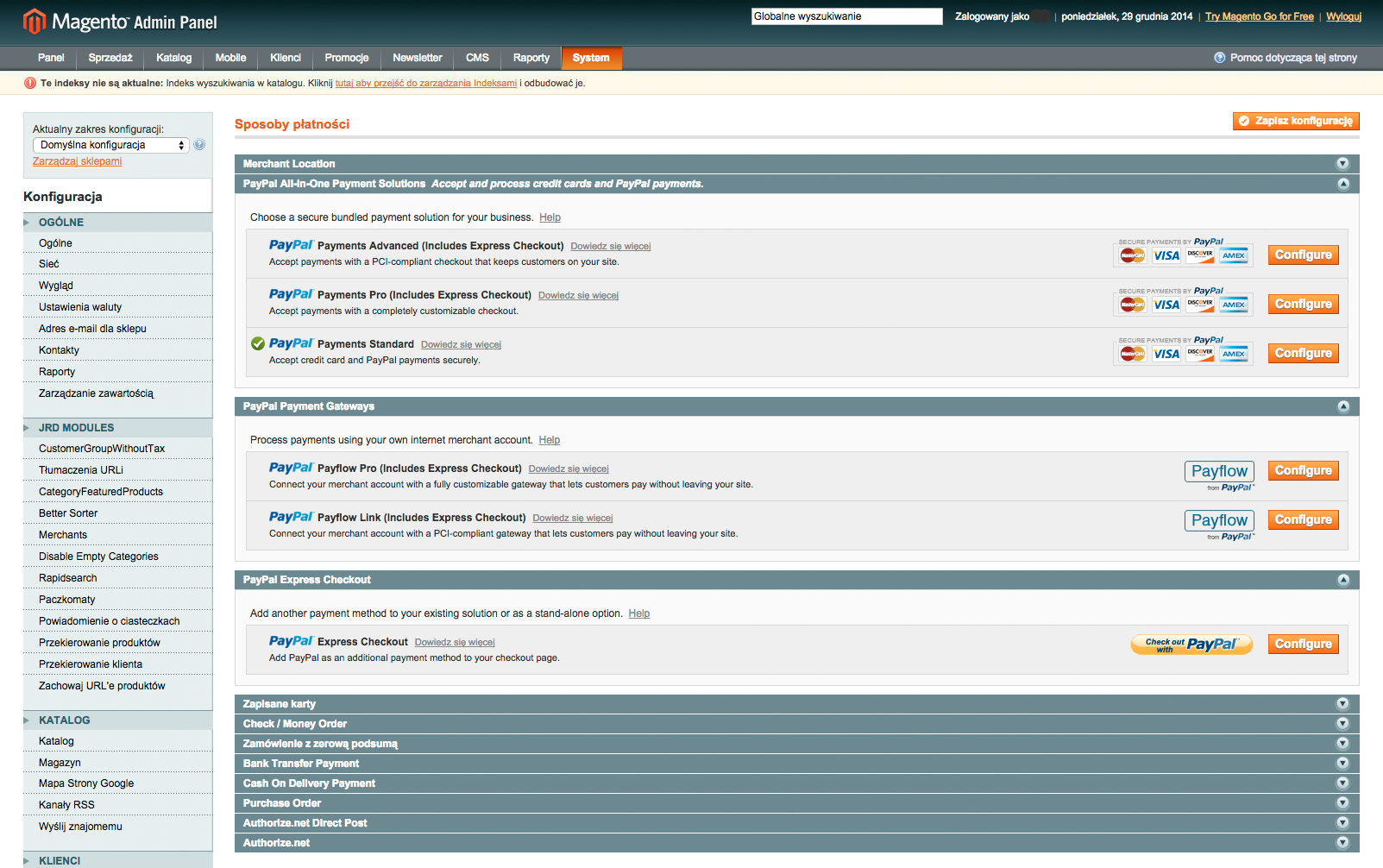Image resolution: width=1383 pixels, height=868 pixels.
Task: Click the Wyloguj logout link
Action: tap(1343, 16)
